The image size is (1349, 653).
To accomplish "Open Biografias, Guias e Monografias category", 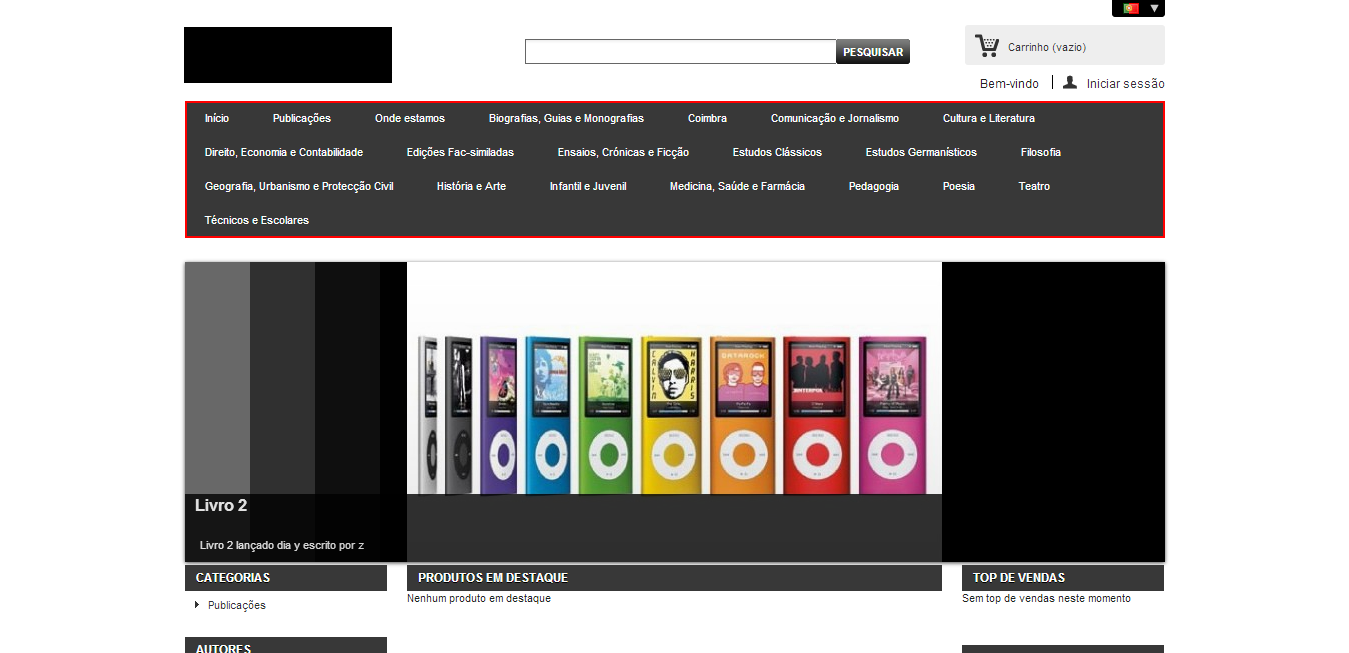I will 566,118.
